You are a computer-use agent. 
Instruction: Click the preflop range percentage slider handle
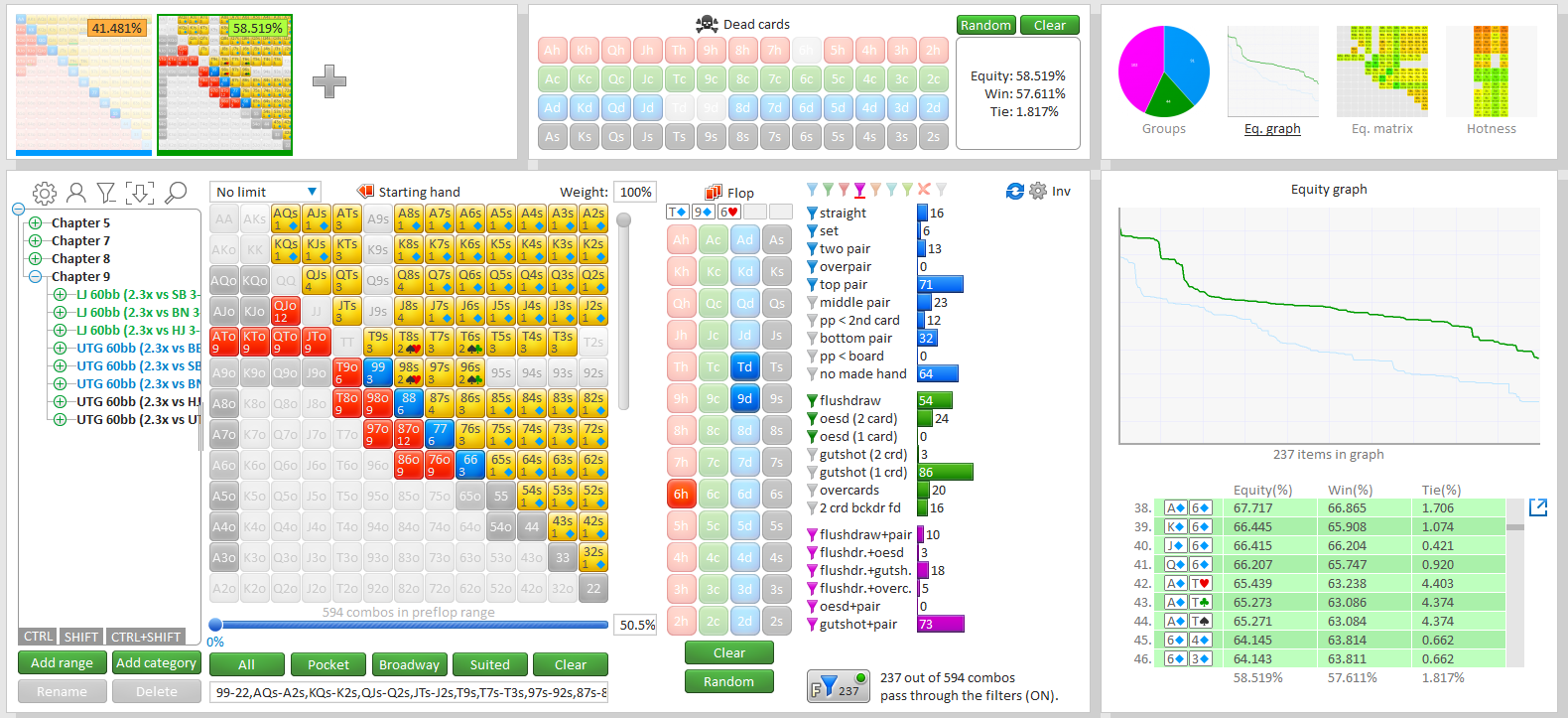coord(215,625)
